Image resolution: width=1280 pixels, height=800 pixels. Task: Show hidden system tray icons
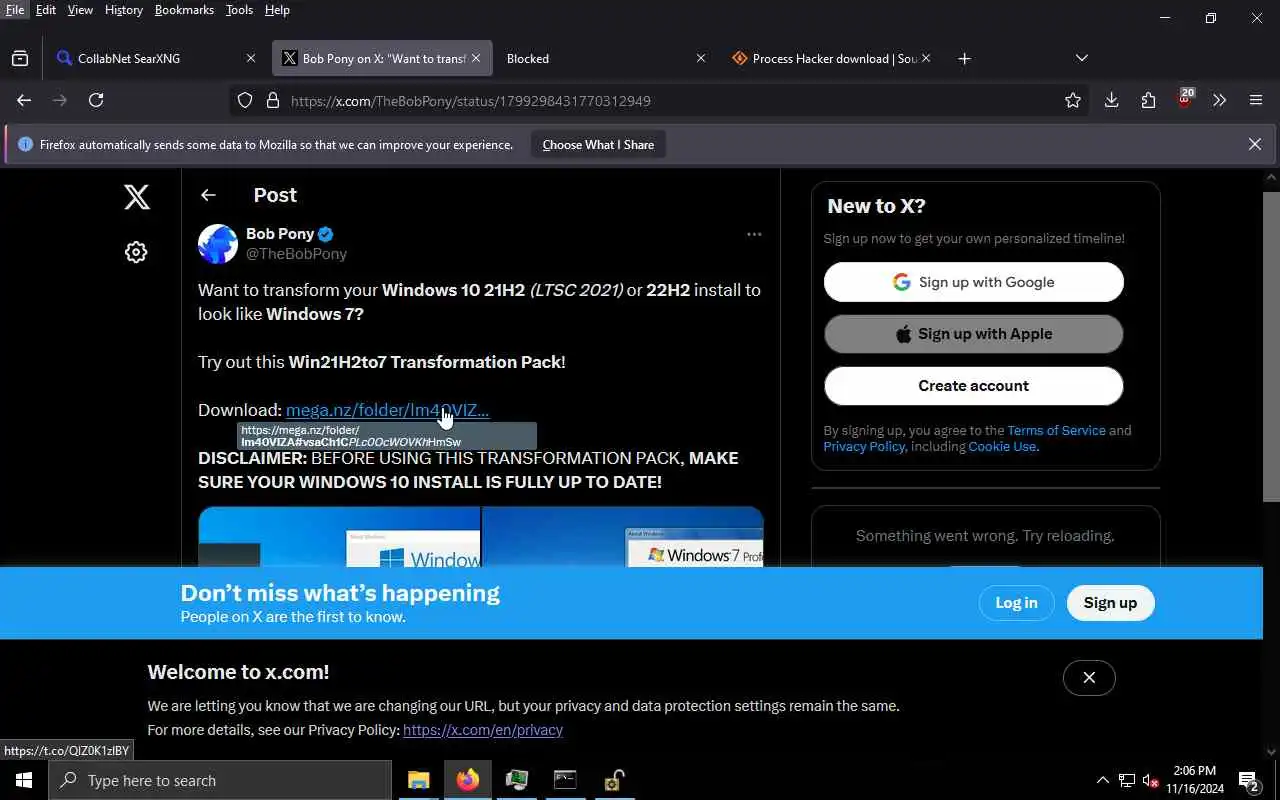1102,780
